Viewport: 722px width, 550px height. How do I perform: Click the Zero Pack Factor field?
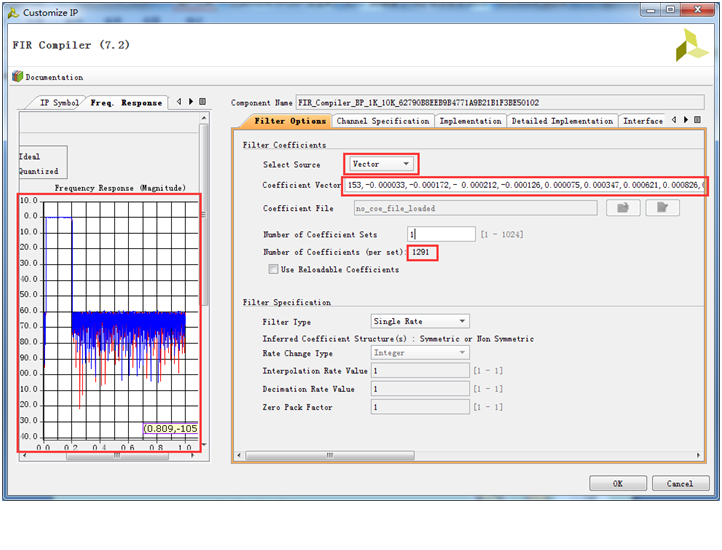click(x=420, y=407)
